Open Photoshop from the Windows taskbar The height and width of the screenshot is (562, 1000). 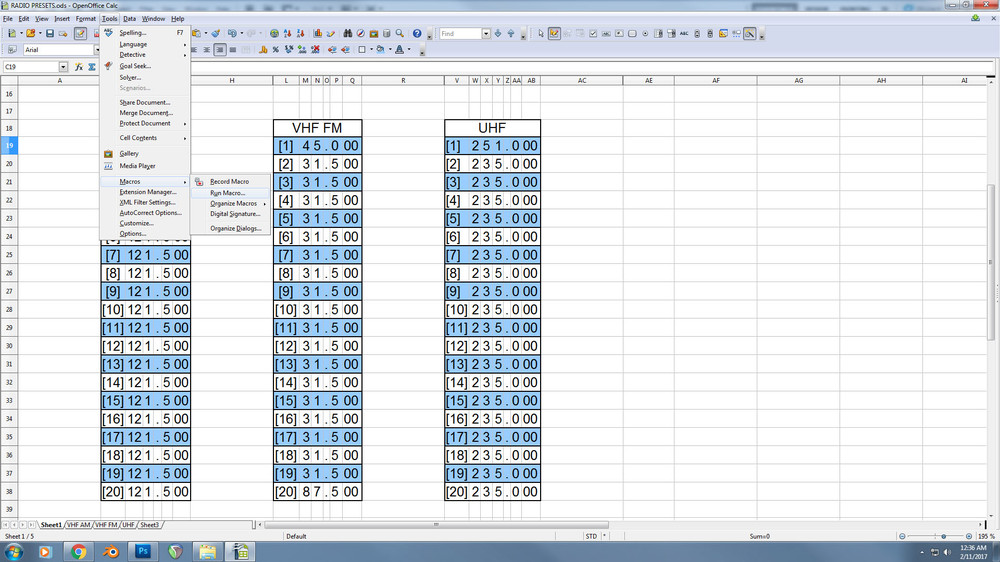[x=143, y=551]
